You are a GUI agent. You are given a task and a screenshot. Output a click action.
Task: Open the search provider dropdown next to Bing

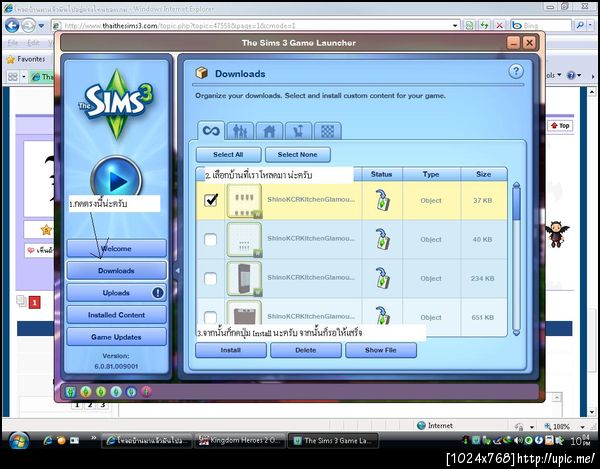pyautogui.click(x=591, y=25)
